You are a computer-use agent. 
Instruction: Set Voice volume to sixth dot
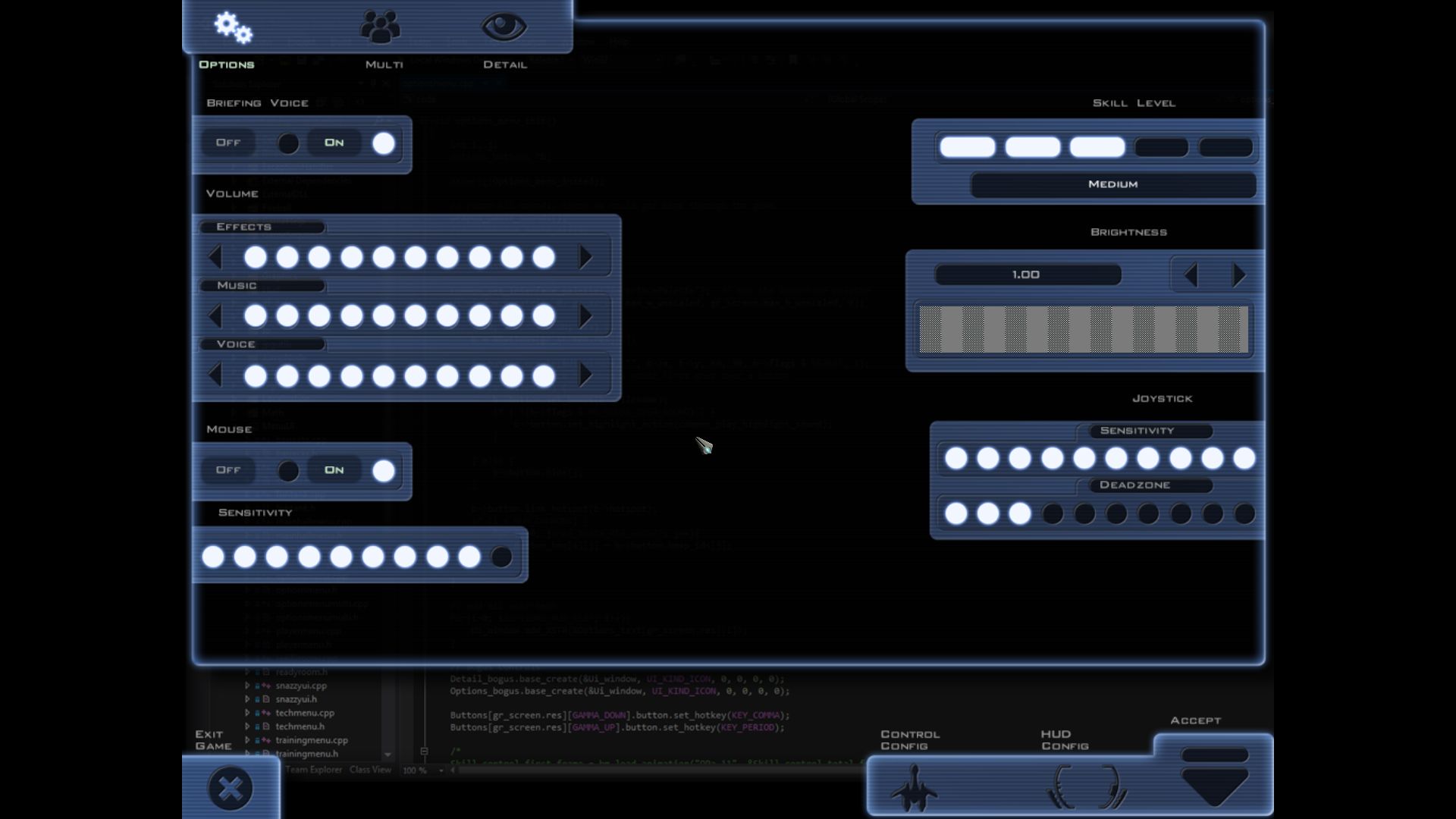tap(416, 375)
